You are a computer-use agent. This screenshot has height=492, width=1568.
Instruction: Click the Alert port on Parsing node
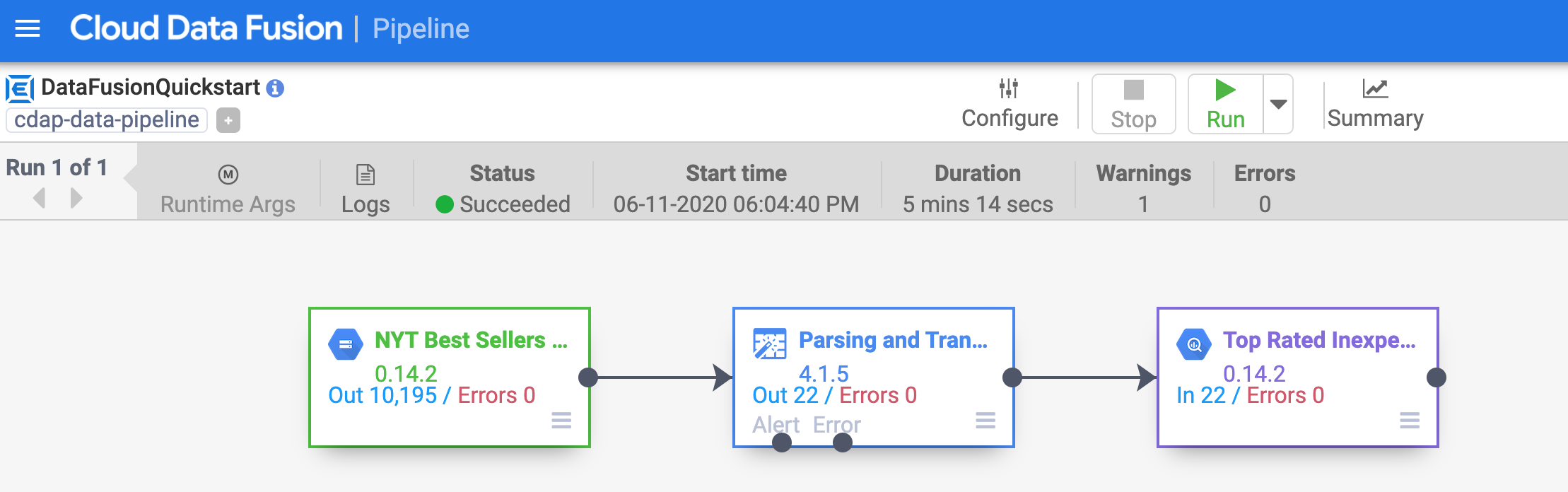coord(781,443)
